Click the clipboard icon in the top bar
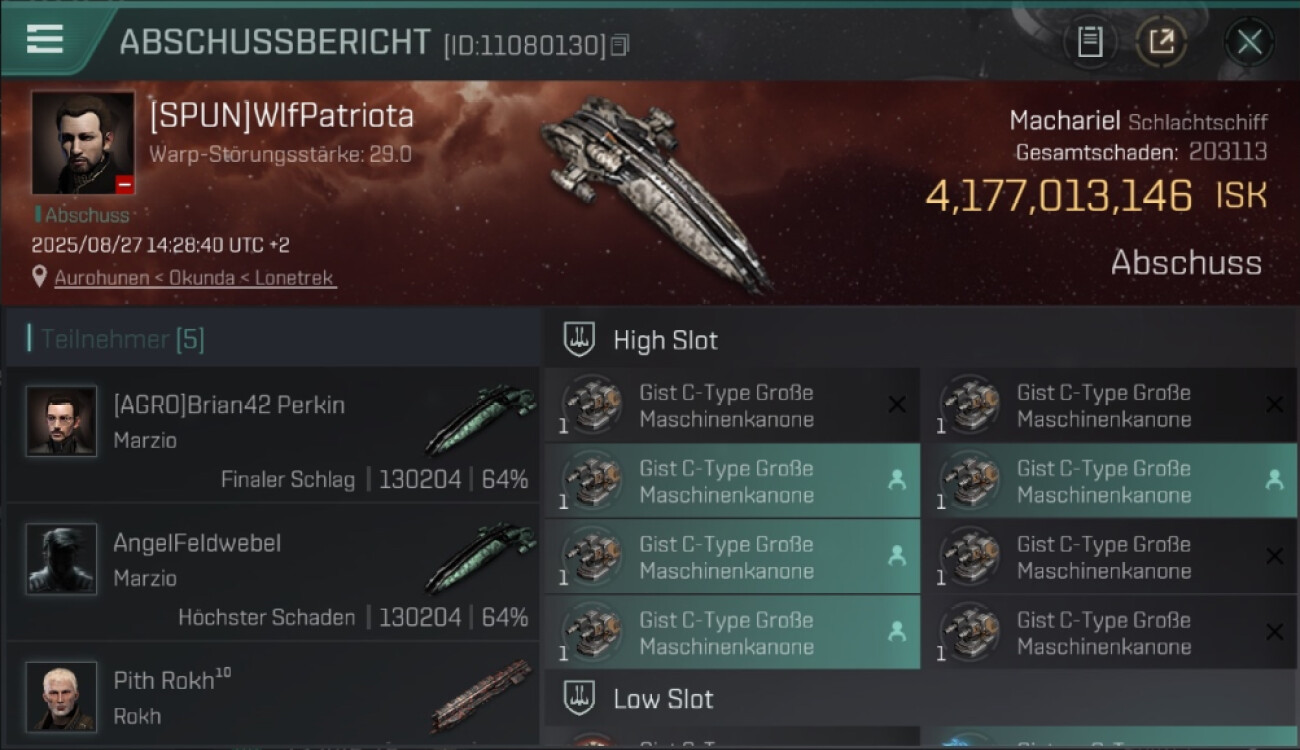 (x=1090, y=42)
